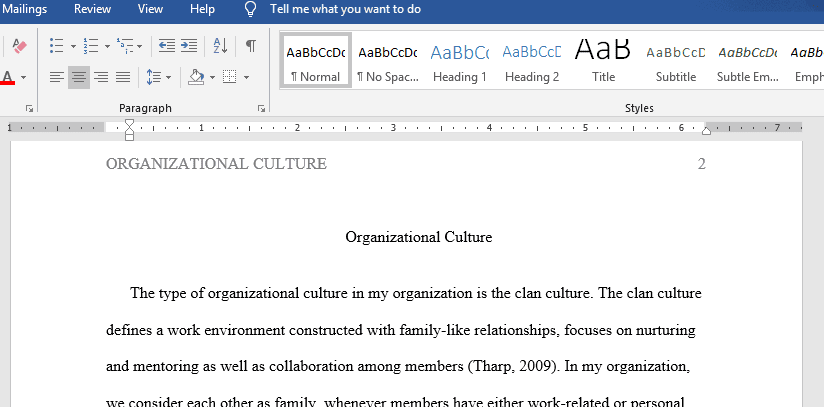Image resolution: width=824 pixels, height=407 pixels.
Task: Apply the red Font Color button
Action: (x=7, y=78)
